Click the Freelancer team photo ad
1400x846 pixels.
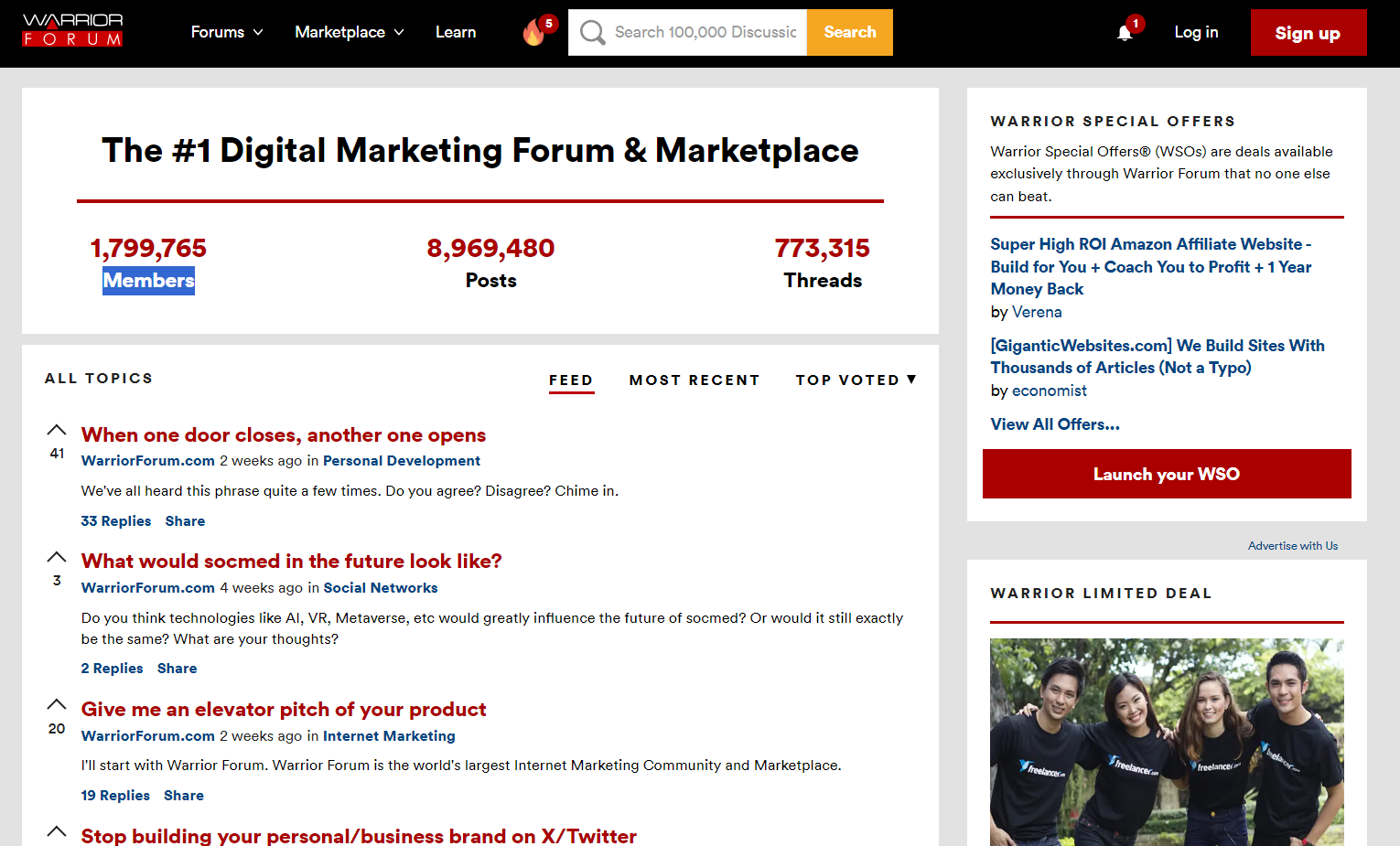[1167, 742]
